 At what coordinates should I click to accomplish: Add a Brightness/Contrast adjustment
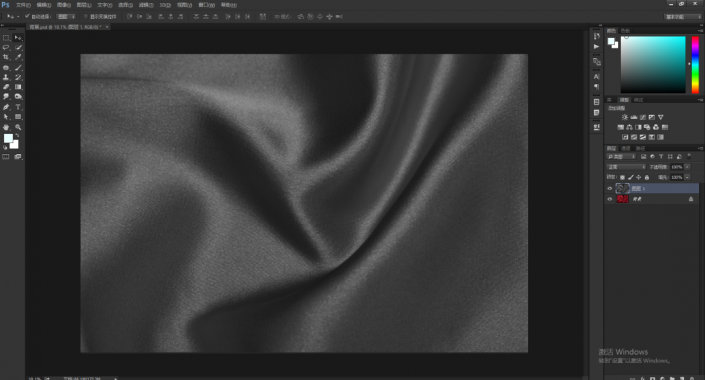(625, 117)
